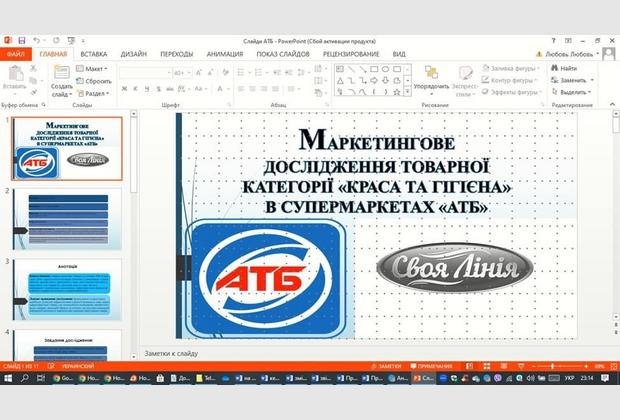Open the Section (Раздел) dropdown
The height and width of the screenshot is (420, 620).
(100, 92)
